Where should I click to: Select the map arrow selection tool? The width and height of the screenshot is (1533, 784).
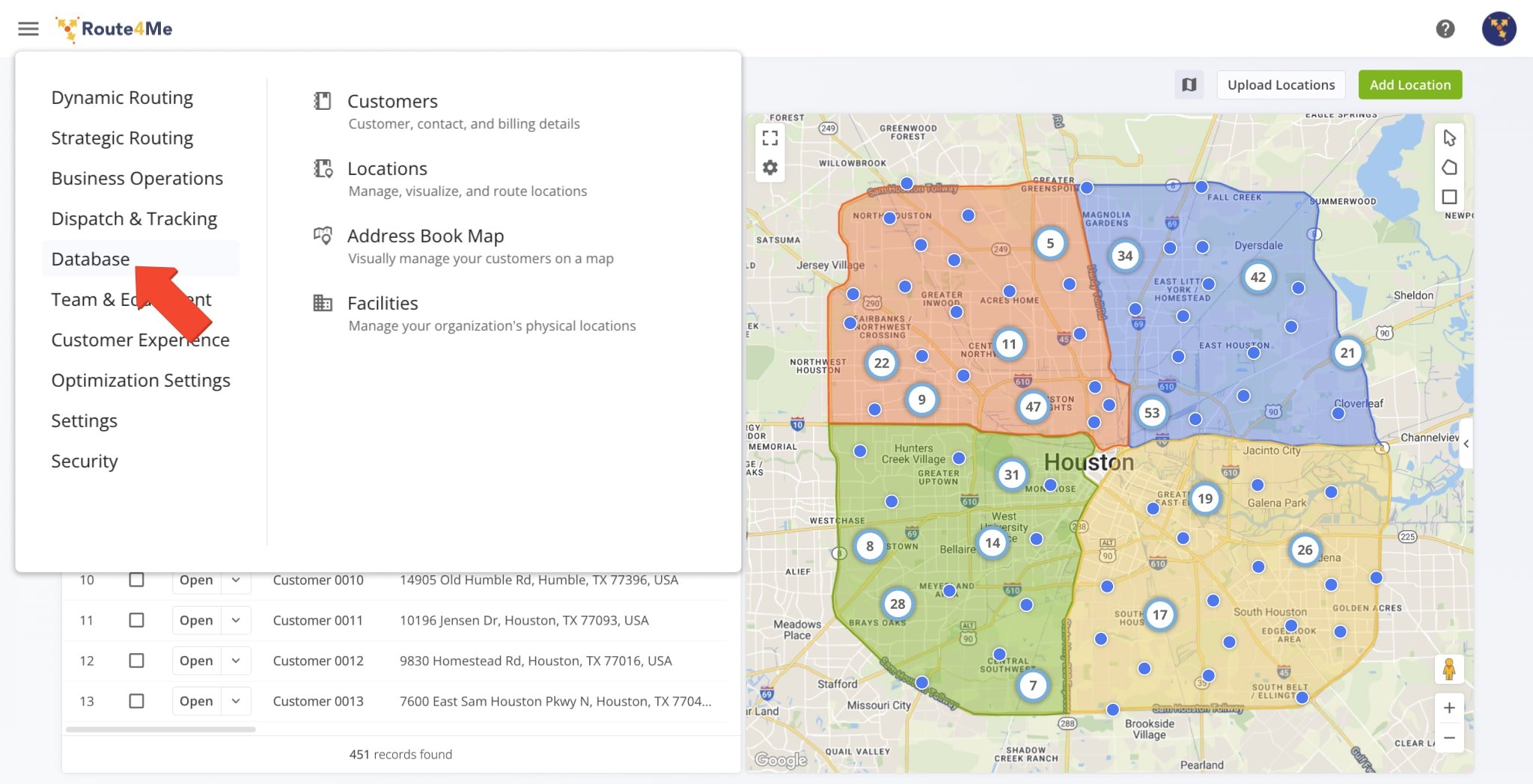click(1449, 138)
